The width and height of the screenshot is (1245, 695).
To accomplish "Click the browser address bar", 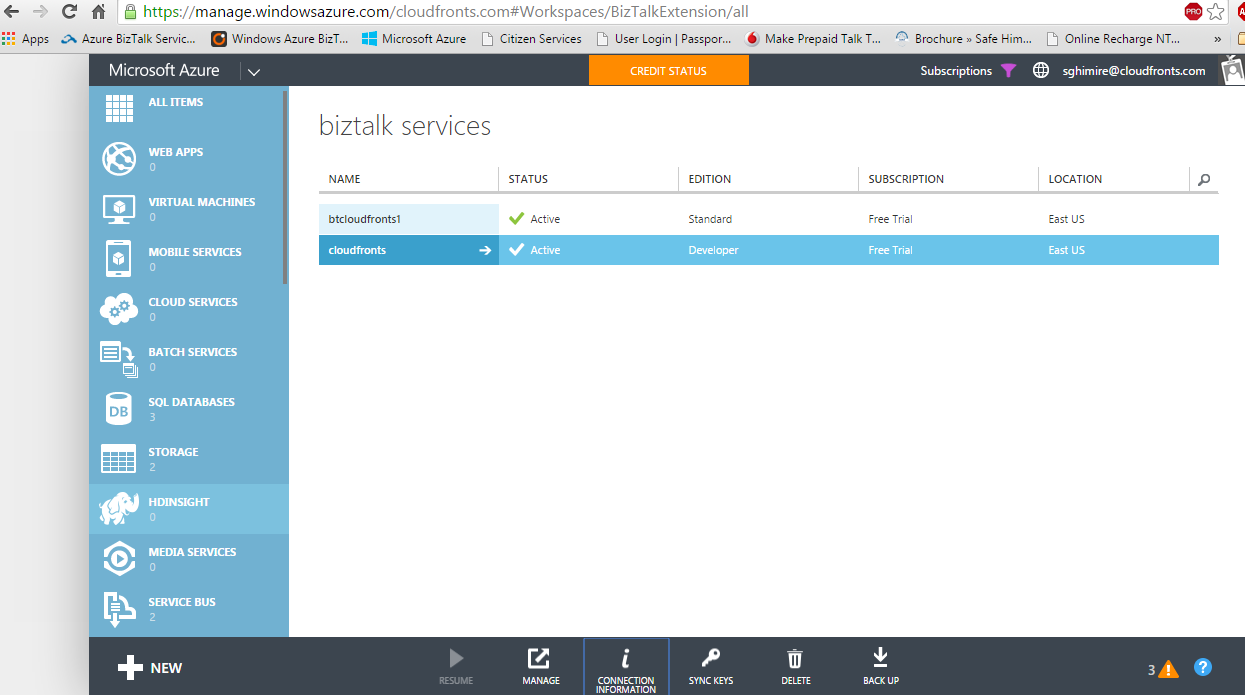I will (x=648, y=12).
